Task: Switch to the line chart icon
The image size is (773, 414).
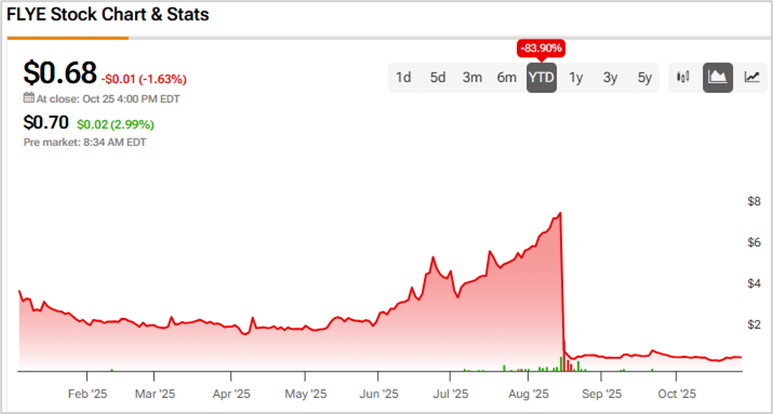Action: (x=750, y=77)
